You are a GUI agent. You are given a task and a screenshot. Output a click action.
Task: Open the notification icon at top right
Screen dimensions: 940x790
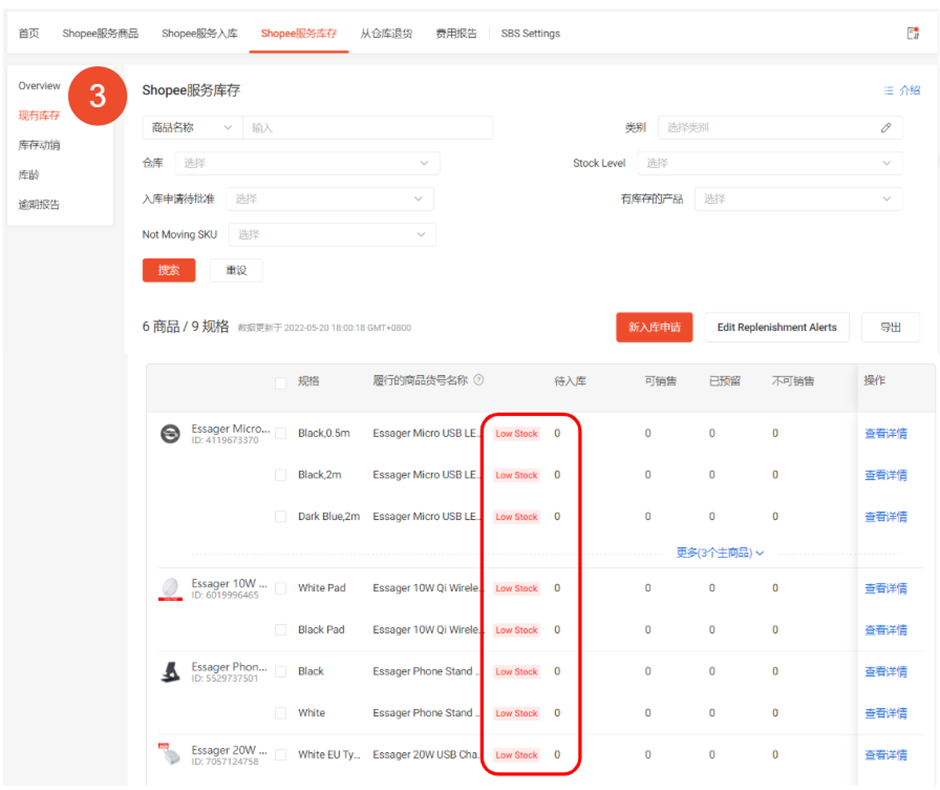pos(913,33)
